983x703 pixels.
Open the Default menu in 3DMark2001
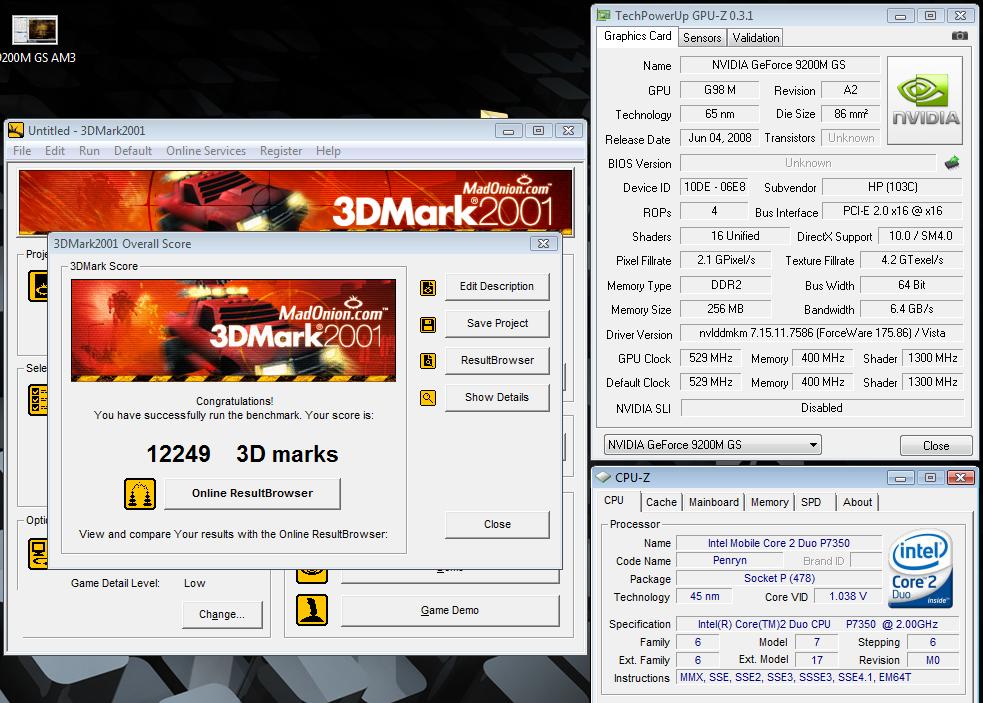pos(133,151)
